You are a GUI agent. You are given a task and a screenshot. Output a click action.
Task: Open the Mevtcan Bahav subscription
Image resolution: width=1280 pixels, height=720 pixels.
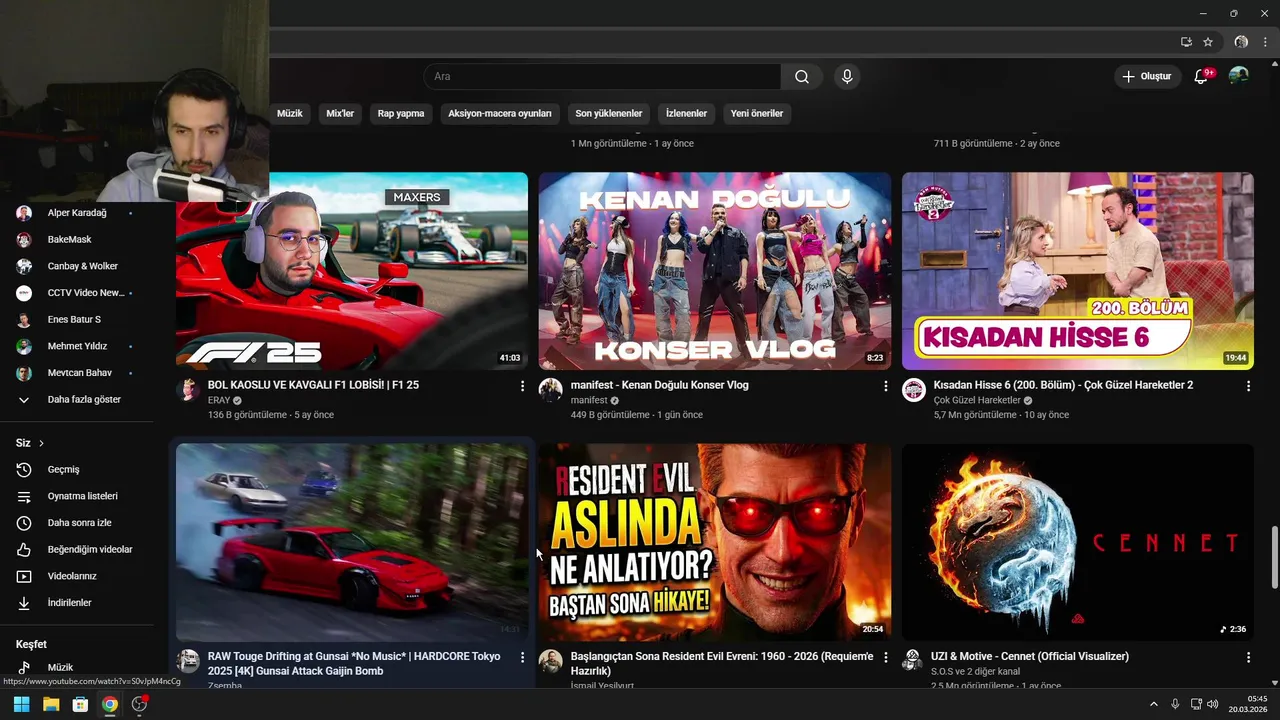tap(78, 373)
